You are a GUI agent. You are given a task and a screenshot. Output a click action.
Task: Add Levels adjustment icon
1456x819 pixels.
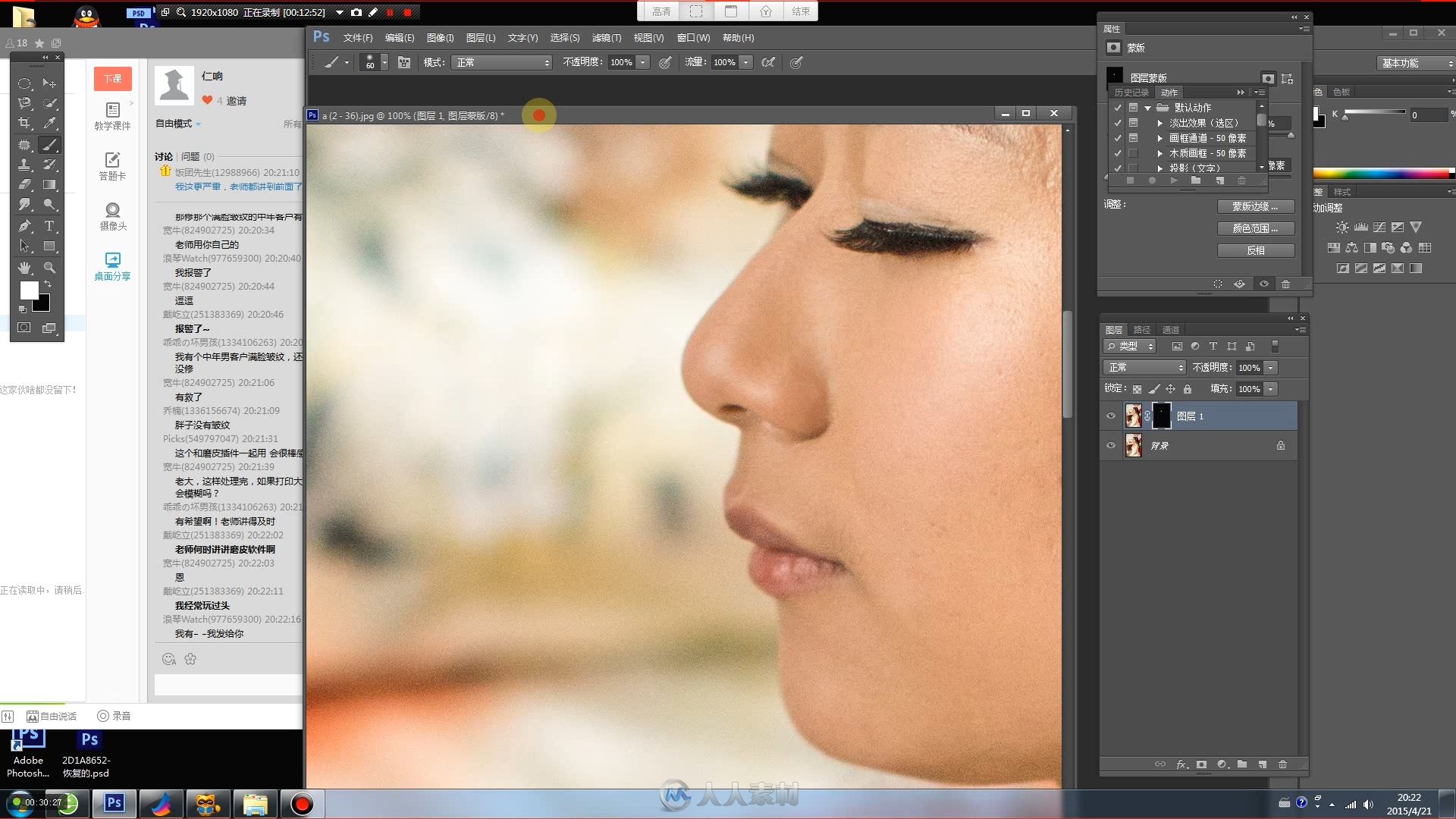click(x=1361, y=227)
